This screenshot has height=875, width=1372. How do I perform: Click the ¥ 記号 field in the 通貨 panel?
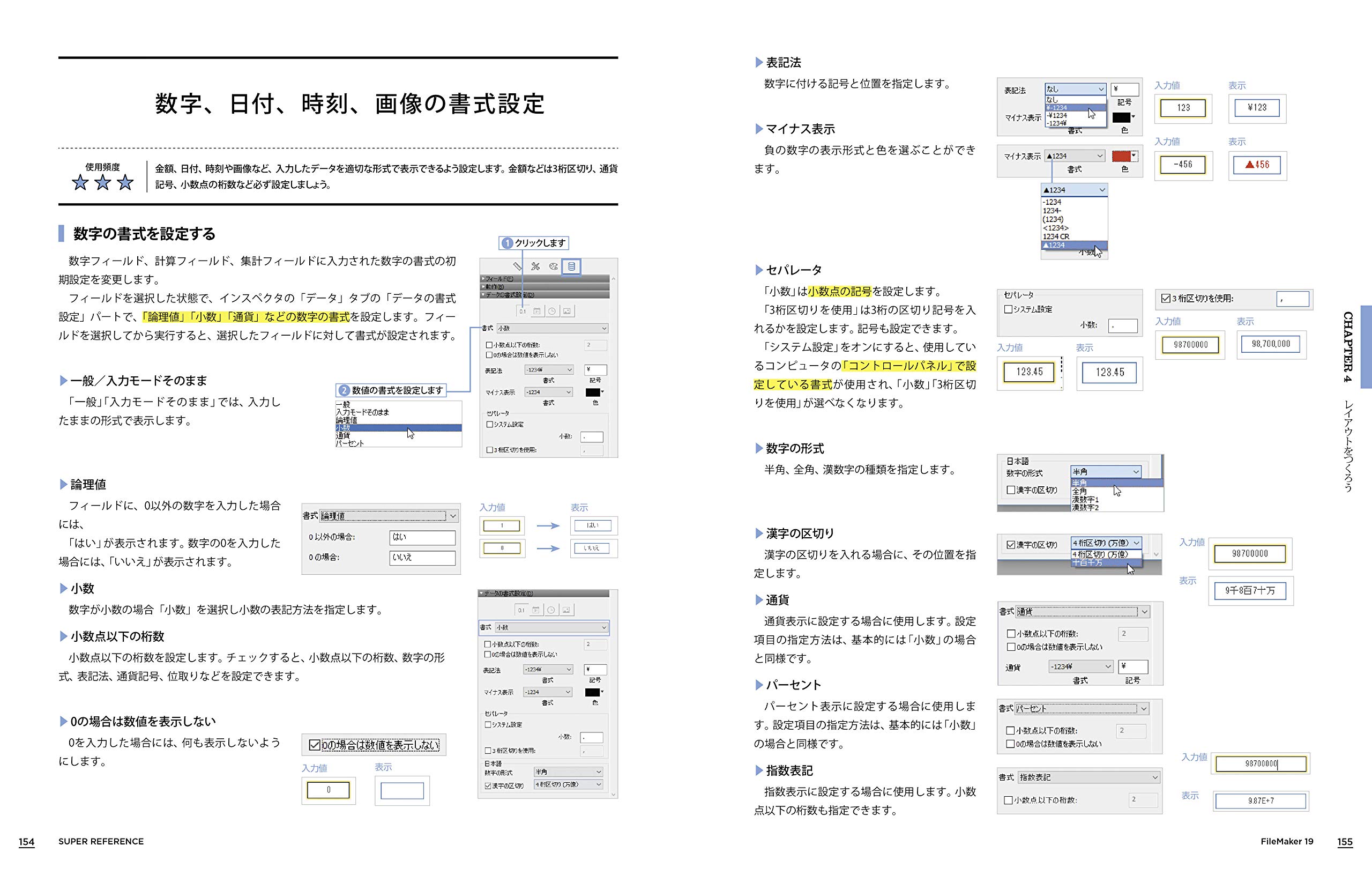tap(1132, 666)
